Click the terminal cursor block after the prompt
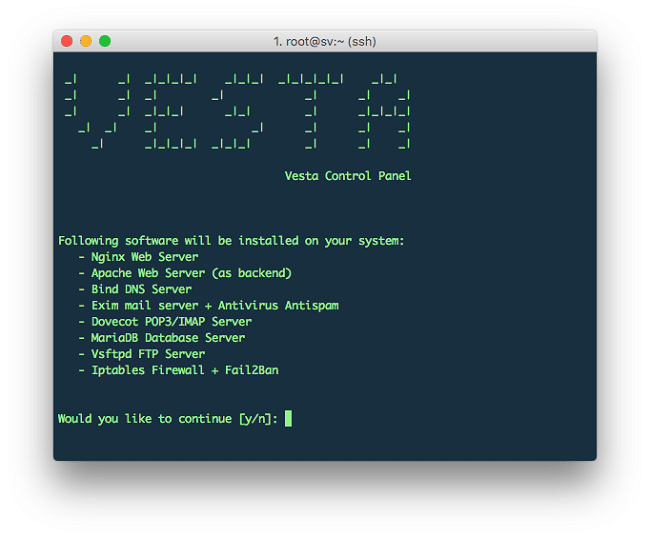The height and width of the screenshot is (537, 650). (x=288, y=418)
